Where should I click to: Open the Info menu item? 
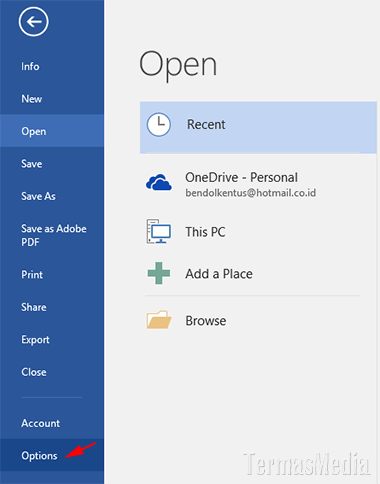click(x=52, y=66)
